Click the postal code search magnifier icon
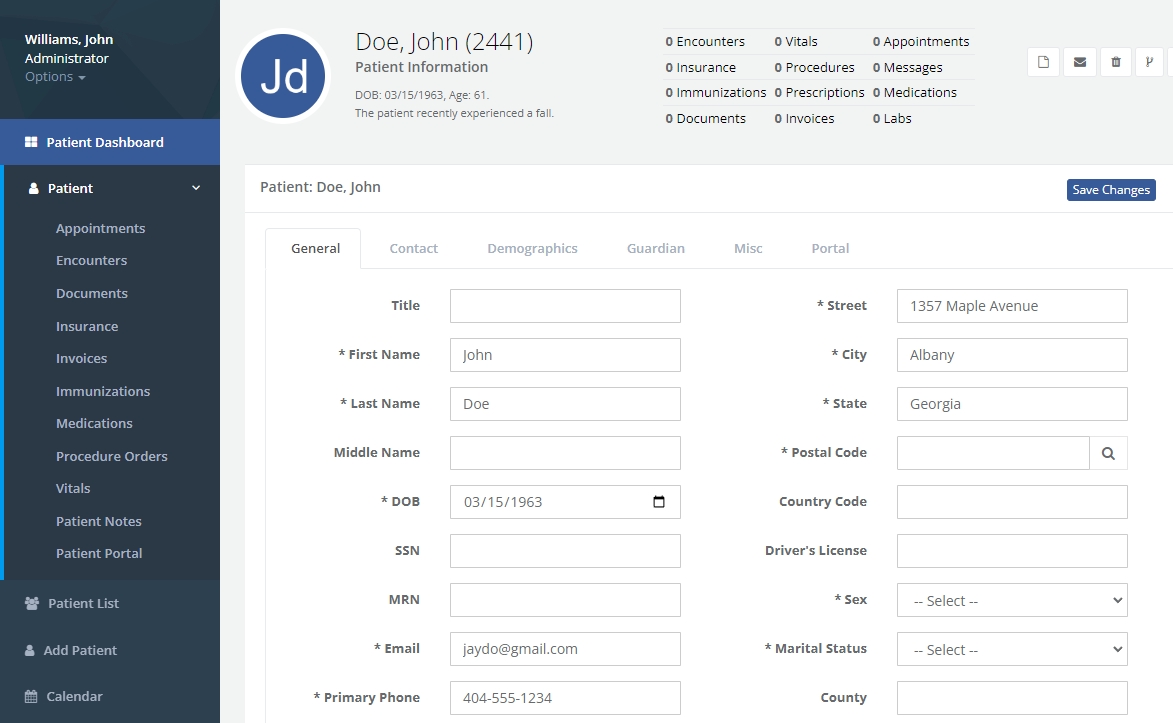The height and width of the screenshot is (723, 1173). (1108, 453)
